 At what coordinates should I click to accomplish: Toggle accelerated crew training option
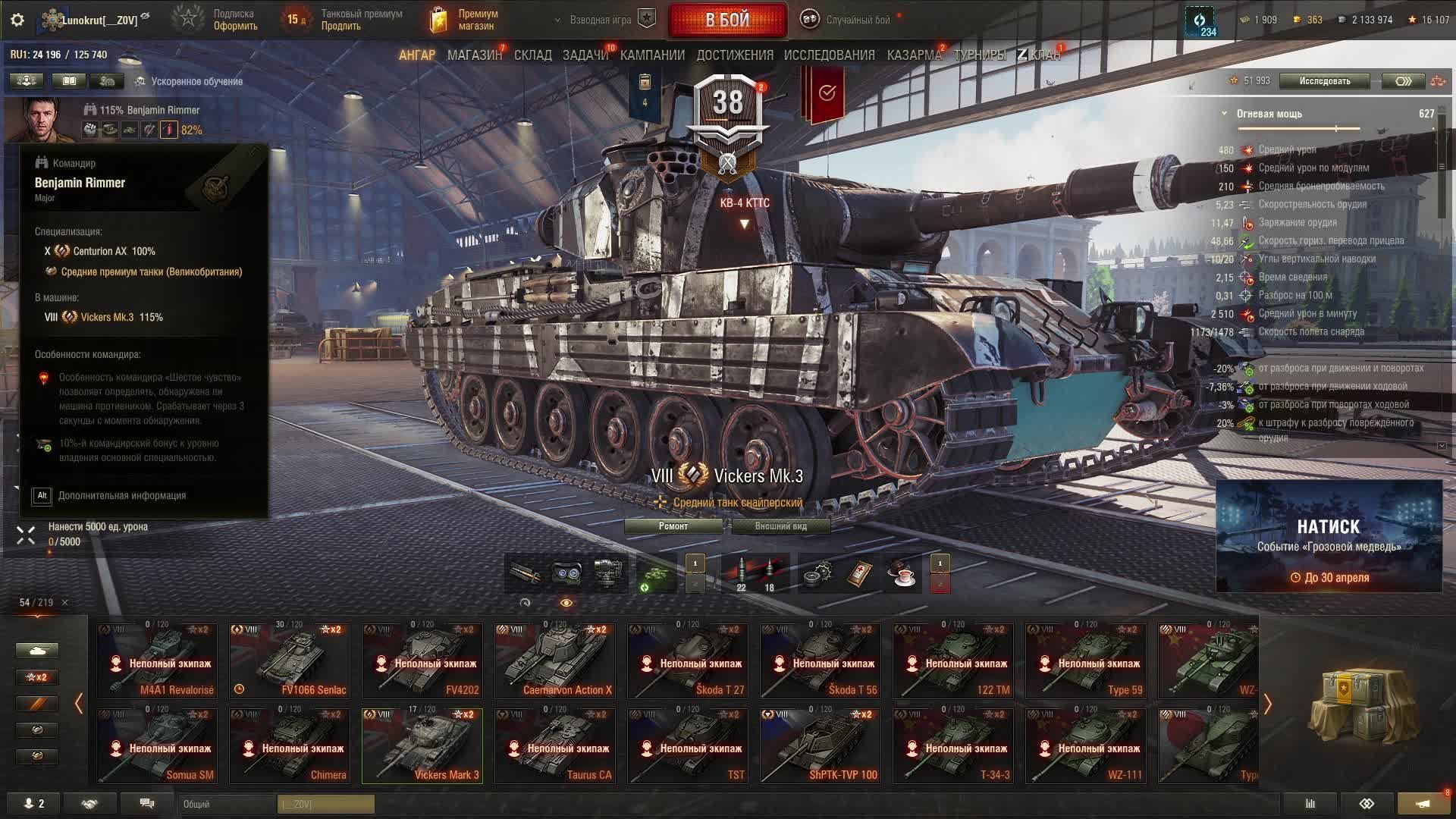click(x=189, y=81)
